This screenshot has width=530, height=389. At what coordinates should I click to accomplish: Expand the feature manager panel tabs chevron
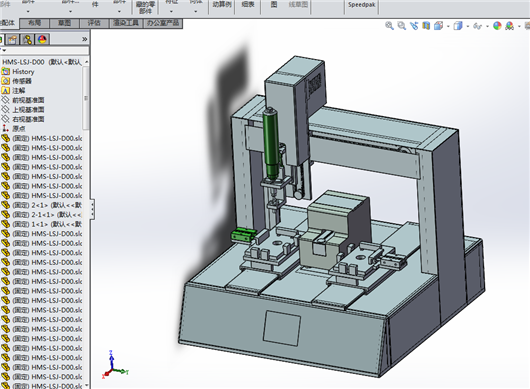(85, 39)
